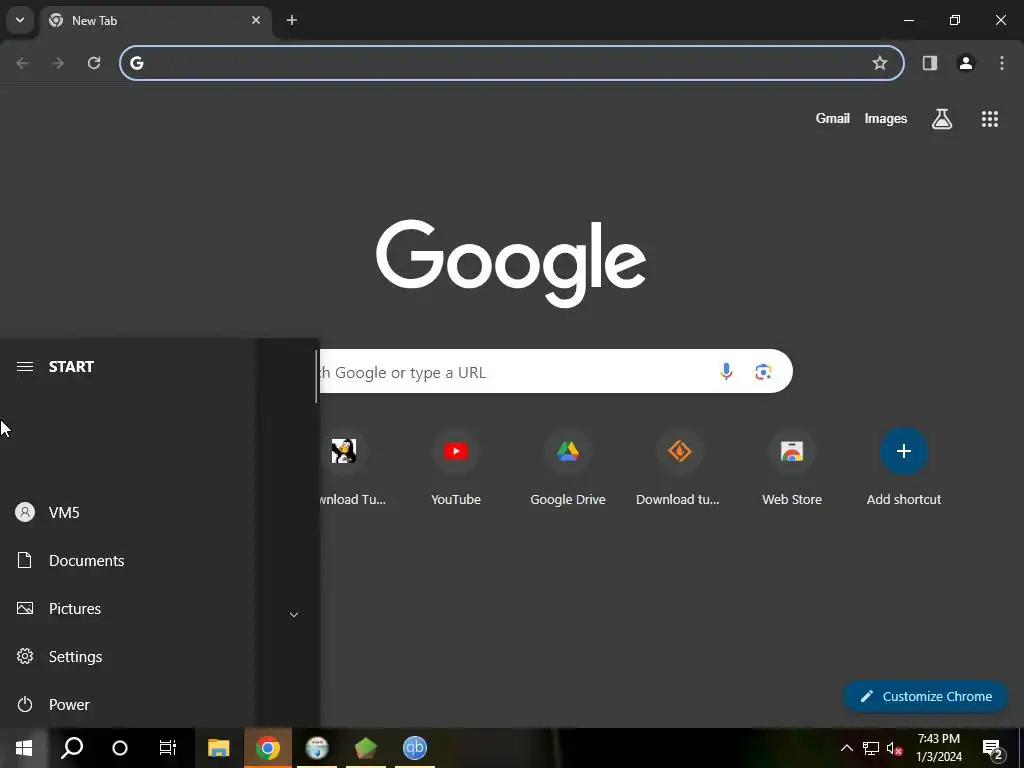Show hidden system tray icons
Image resolution: width=1024 pixels, height=768 pixels.
[x=846, y=748]
